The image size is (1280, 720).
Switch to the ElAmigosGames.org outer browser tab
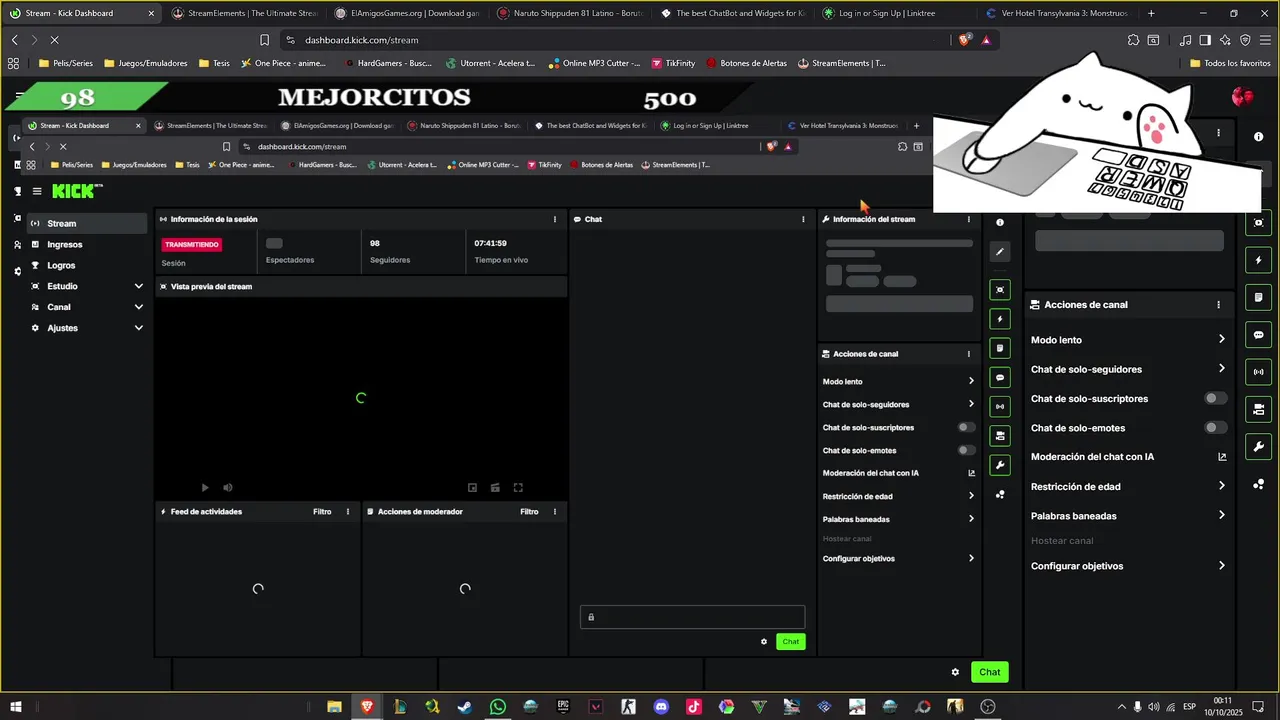pos(408,13)
